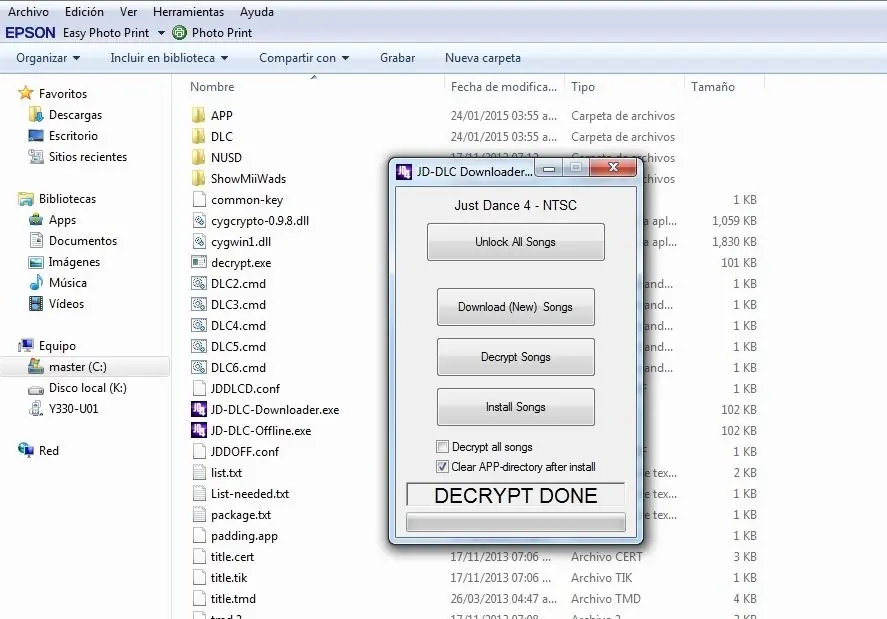Open the Compartir con dropdown
Screen dimensions: 887x619
[304, 58]
